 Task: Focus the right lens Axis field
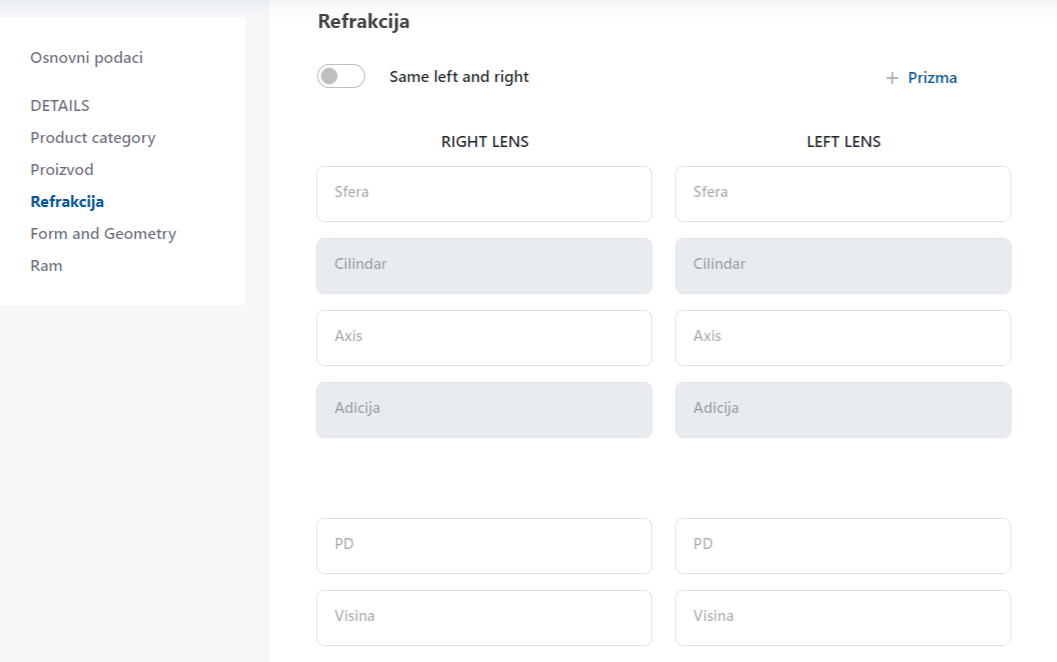coord(484,338)
